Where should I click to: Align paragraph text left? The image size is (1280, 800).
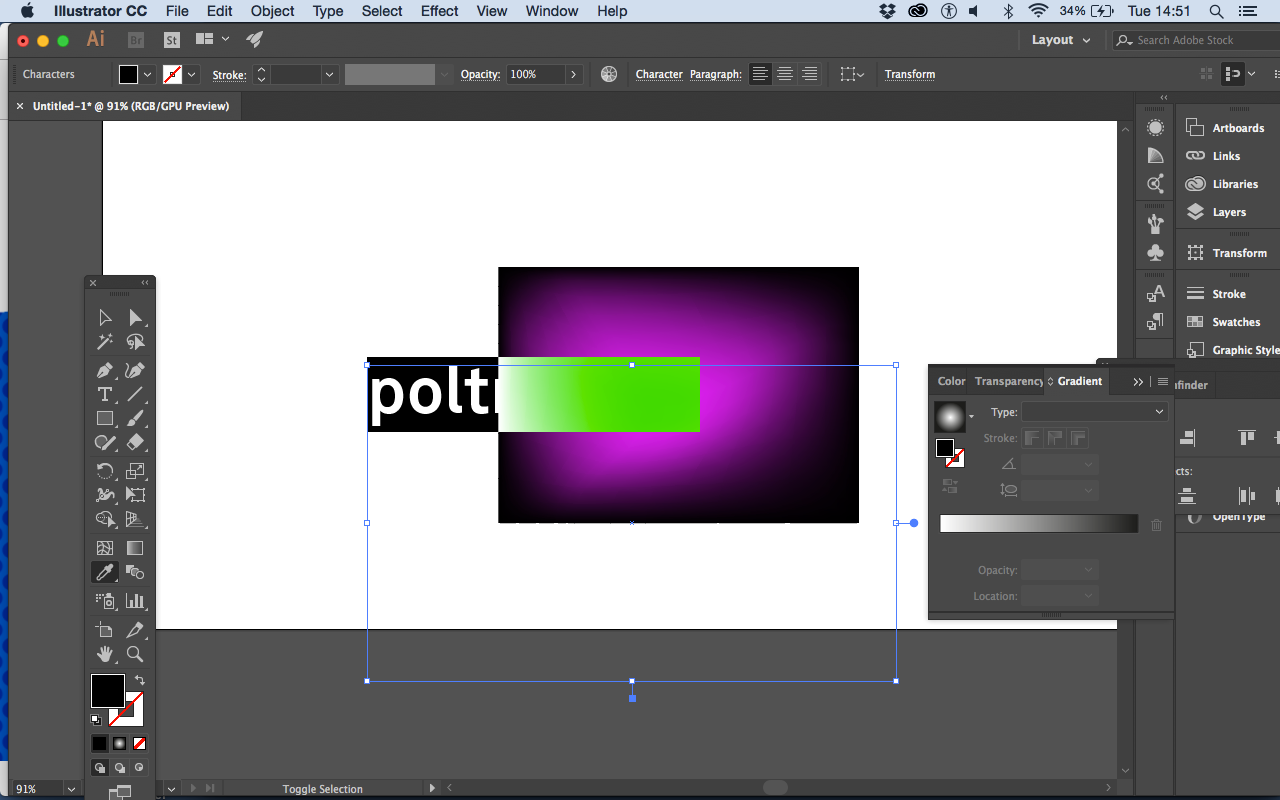click(x=761, y=74)
